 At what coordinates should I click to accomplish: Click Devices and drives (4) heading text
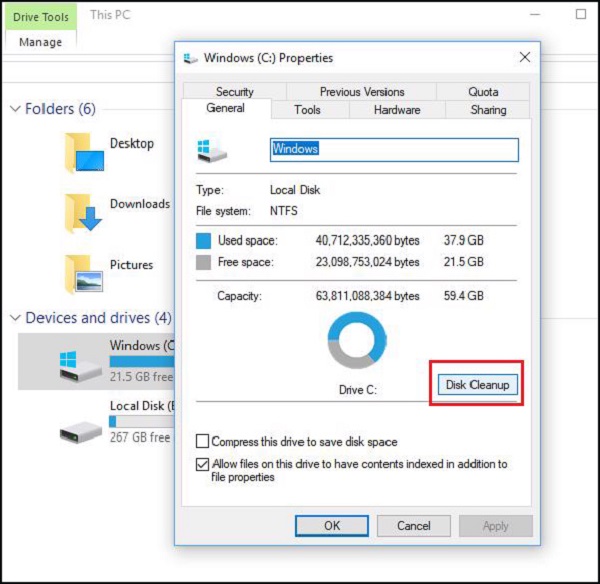(98, 318)
